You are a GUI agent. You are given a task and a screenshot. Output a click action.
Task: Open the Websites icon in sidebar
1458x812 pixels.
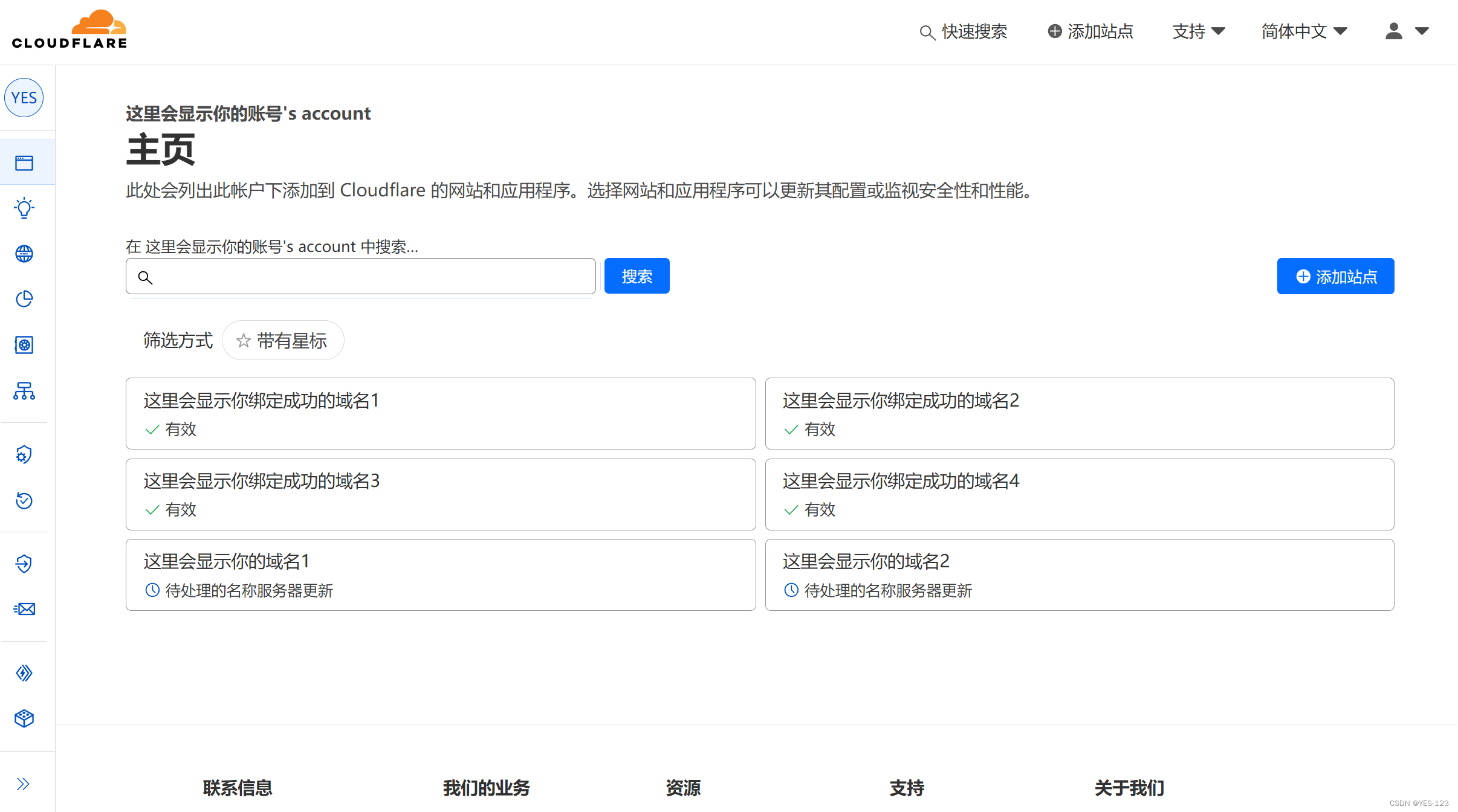(x=24, y=163)
